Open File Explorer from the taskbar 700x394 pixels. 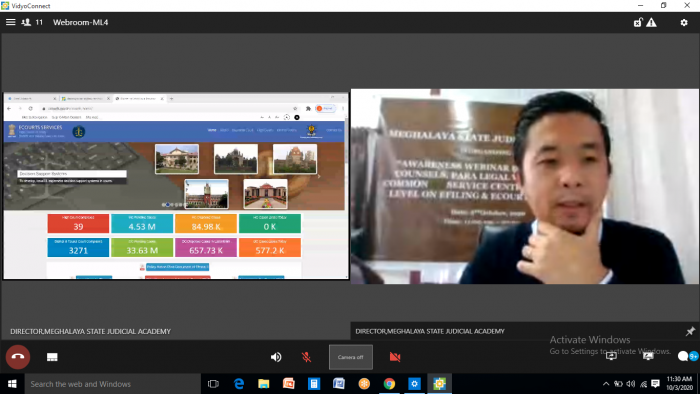pyautogui.click(x=264, y=384)
